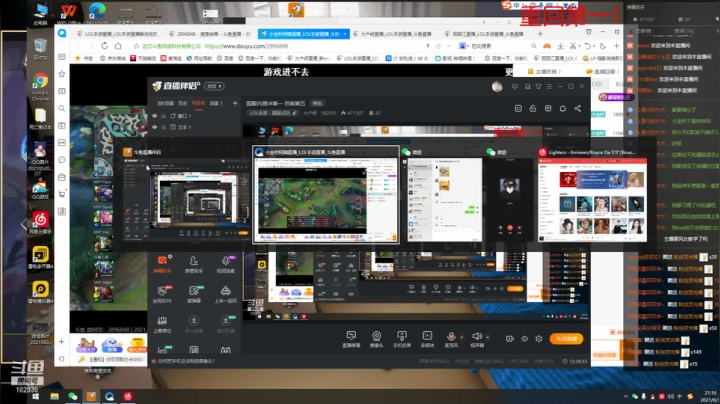
Task: Switch to the 场景1 scene tab
Action: (216, 103)
